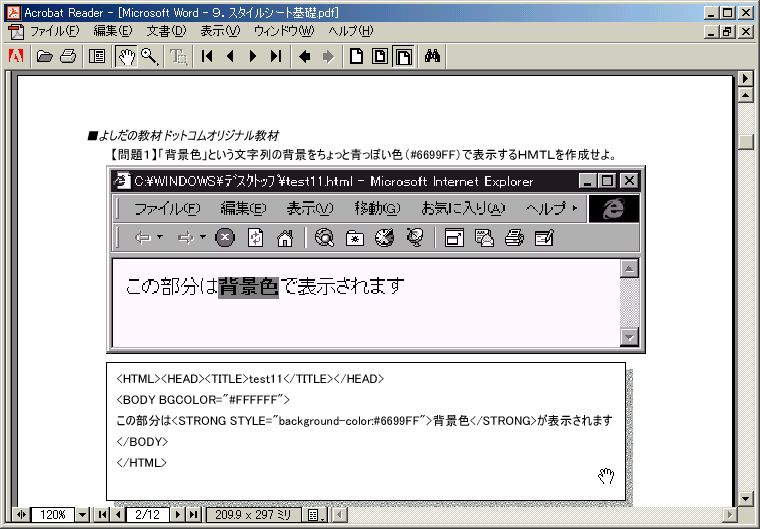
Task: Print the document using the printer icon
Action: point(68,56)
